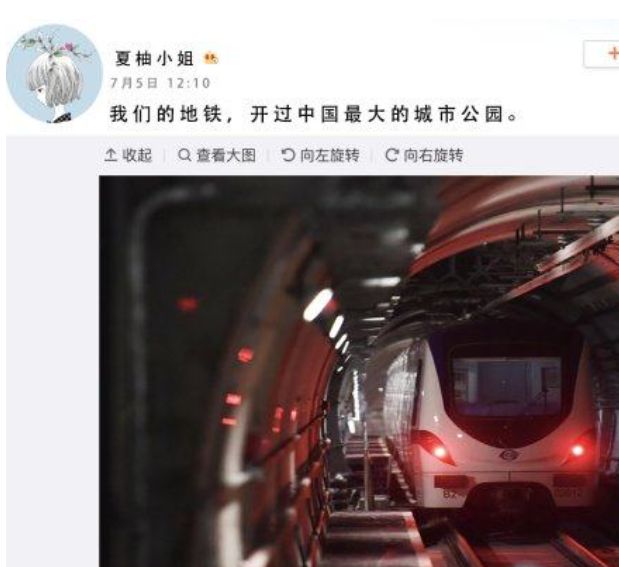Open the username 夏柚小姐 profile link
The image size is (619, 567).
154,59
